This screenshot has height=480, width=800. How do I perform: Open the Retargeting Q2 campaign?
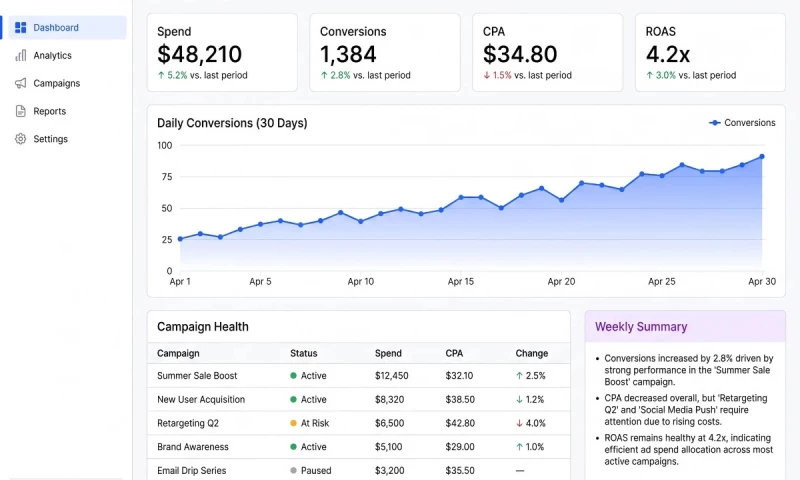(359, 423)
